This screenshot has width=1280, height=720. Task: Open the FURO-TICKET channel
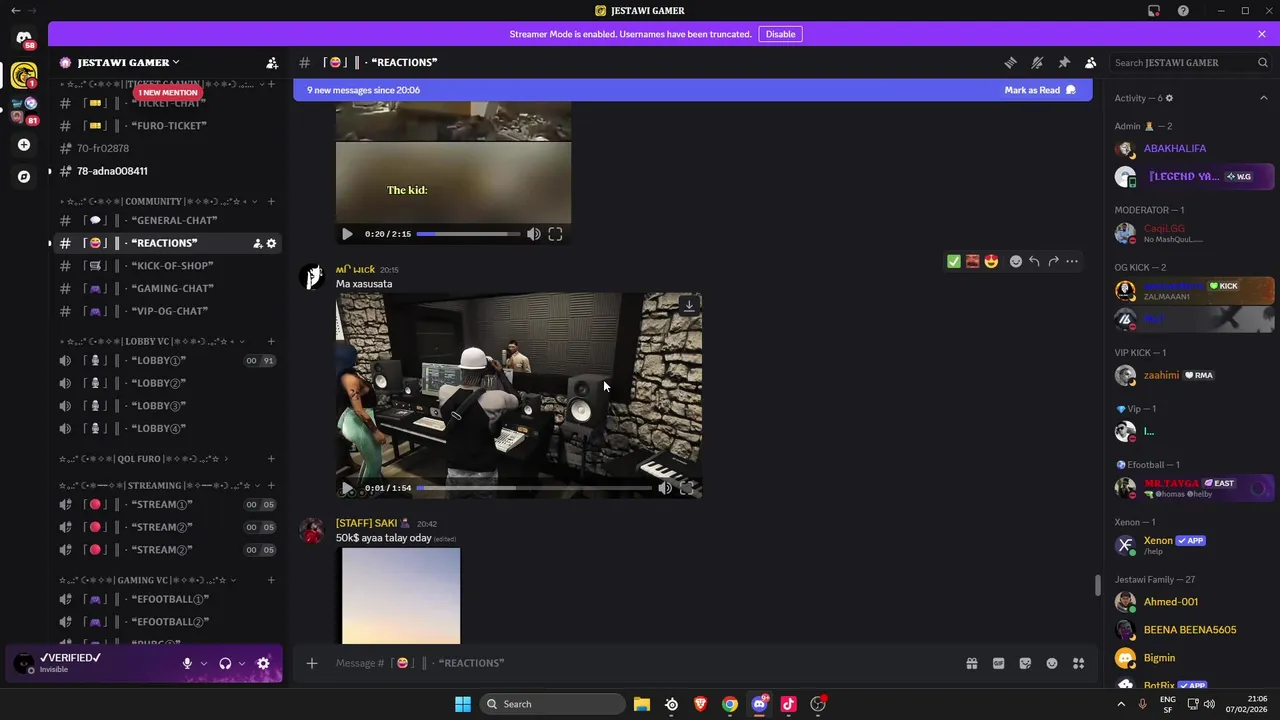click(168, 126)
